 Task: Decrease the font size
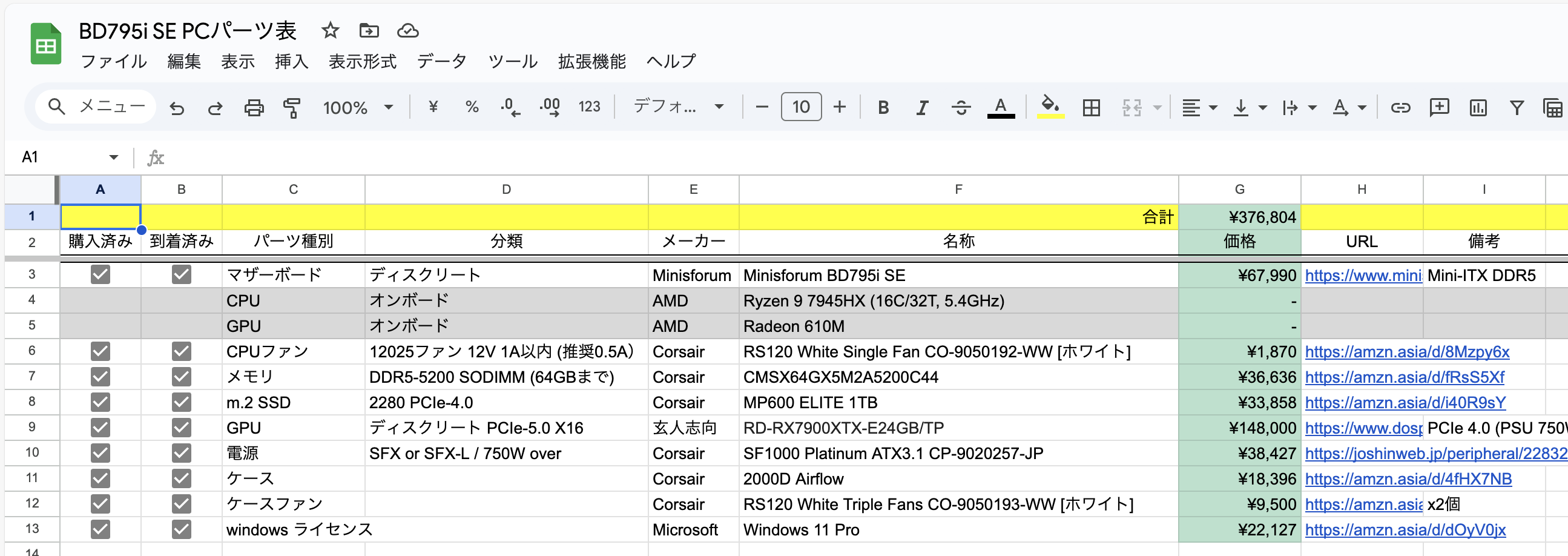(762, 107)
